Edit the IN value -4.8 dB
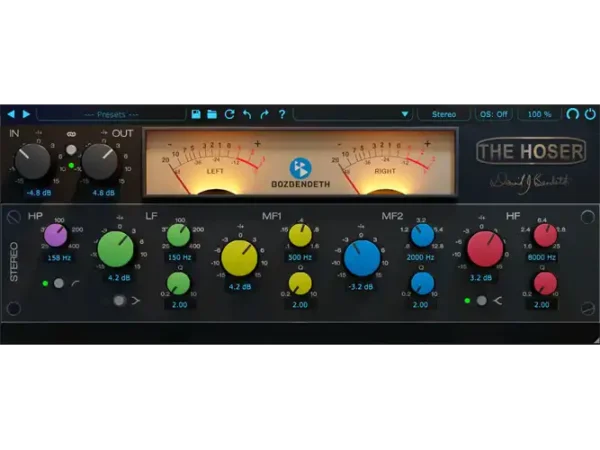Screen dimensions: 600x450 (x=38, y=193)
